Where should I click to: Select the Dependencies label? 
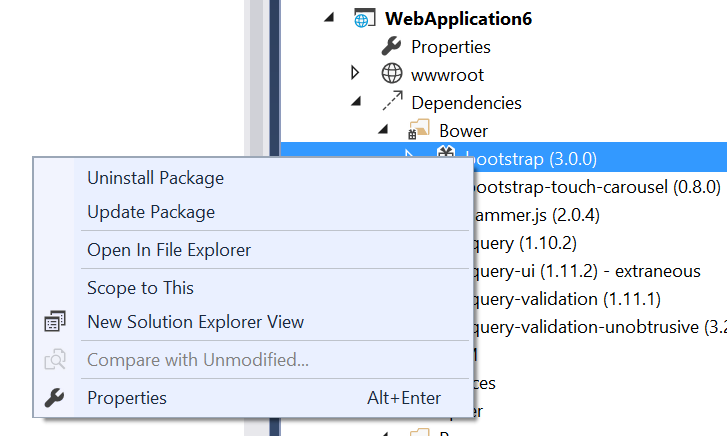(466, 103)
